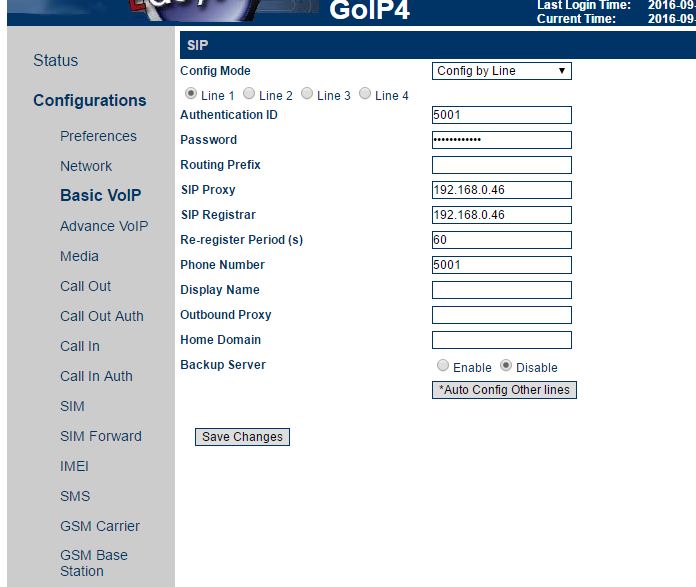Viewport: 696px width, 587px height.
Task: Click Auto Config Other lines button
Action: click(x=504, y=390)
